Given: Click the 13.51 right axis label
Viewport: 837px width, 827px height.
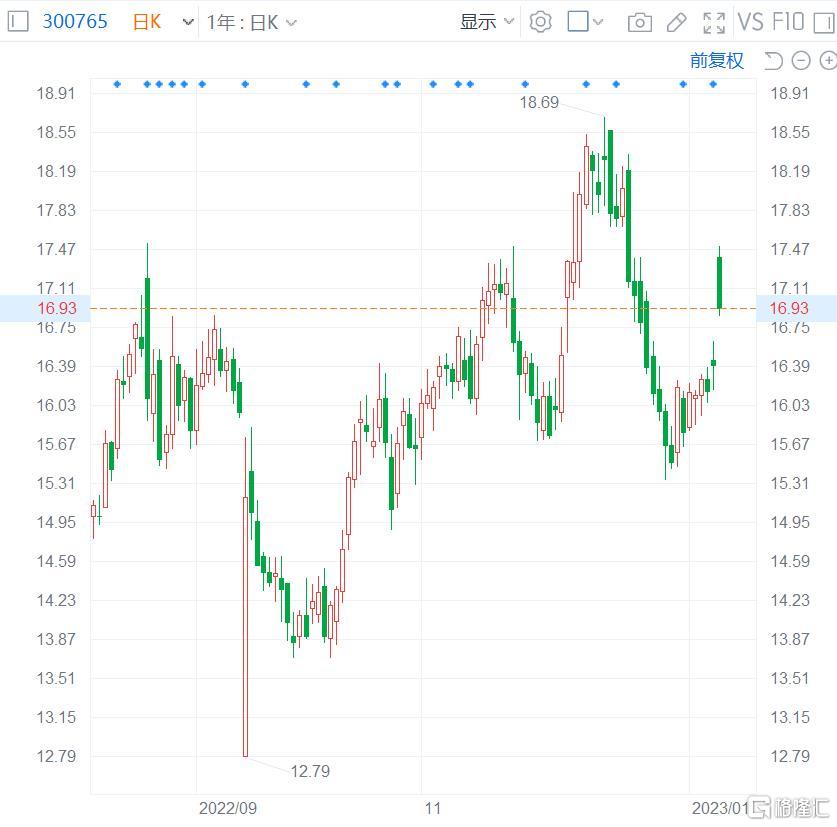Looking at the screenshot, I should pyautogui.click(x=789, y=678).
